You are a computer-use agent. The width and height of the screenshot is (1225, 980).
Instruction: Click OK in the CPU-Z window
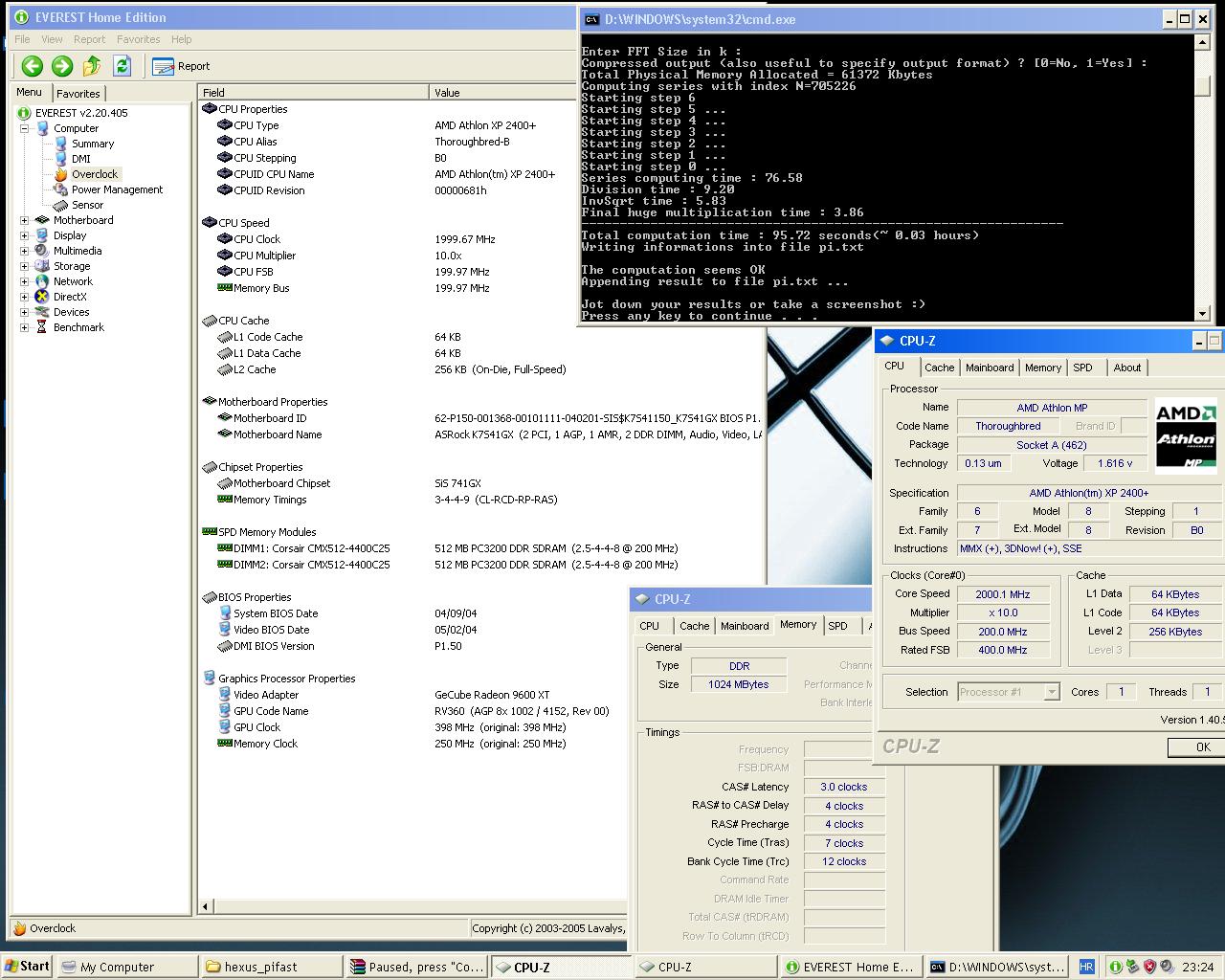1196,747
